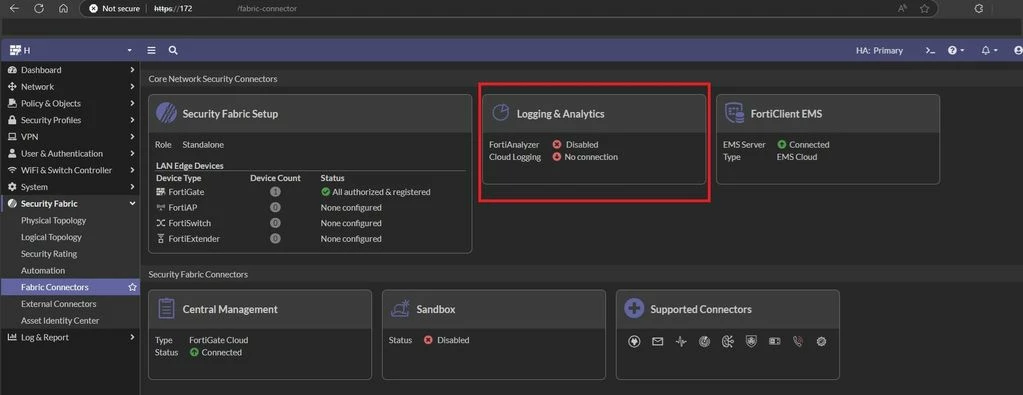The image size is (1023, 395).
Task: Bookmark page with address bar star
Action: click(924, 8)
